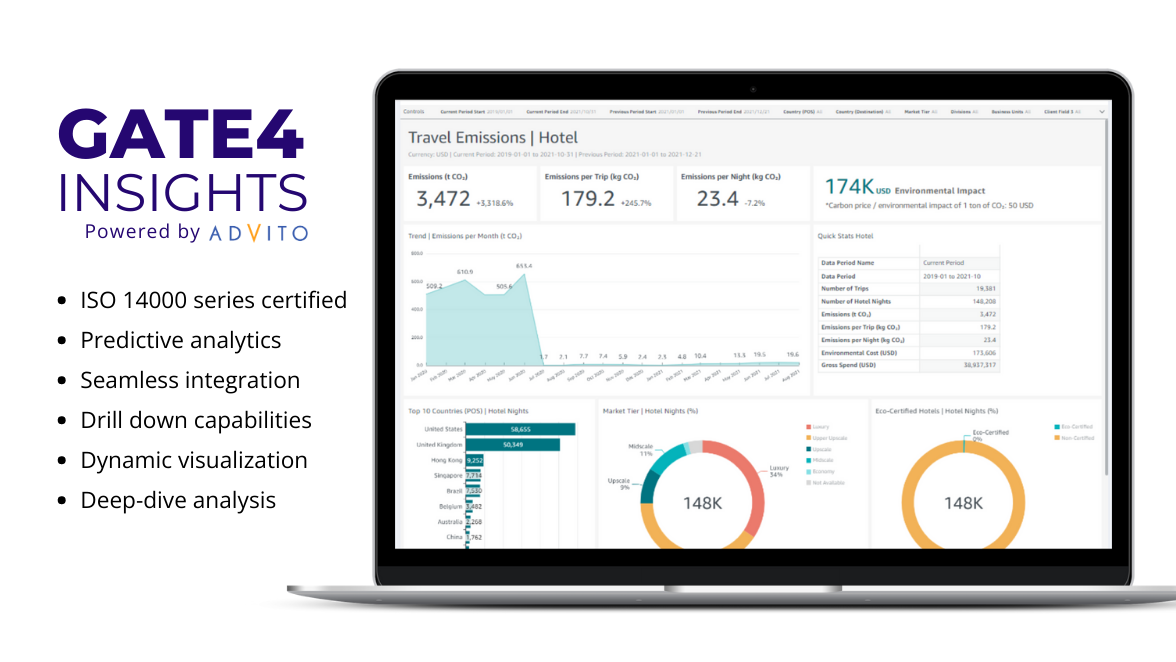Click the Non-Certified legend swatch
1176x662 pixels.
pyautogui.click(x=1057, y=438)
